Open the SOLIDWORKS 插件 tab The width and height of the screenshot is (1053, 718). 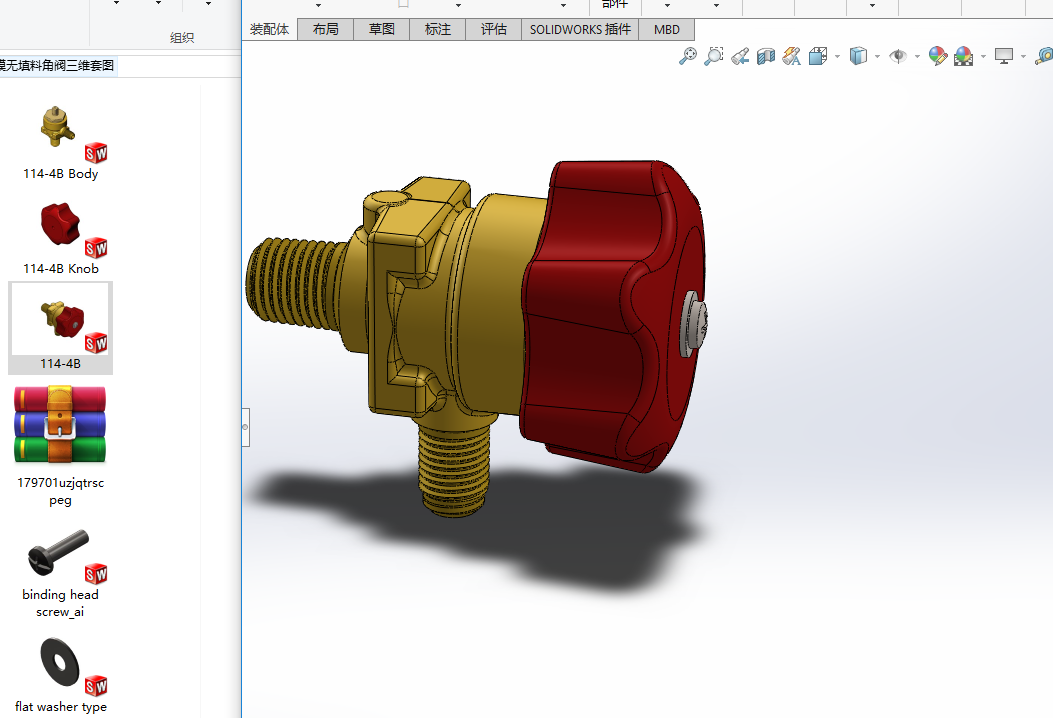[x=580, y=29]
